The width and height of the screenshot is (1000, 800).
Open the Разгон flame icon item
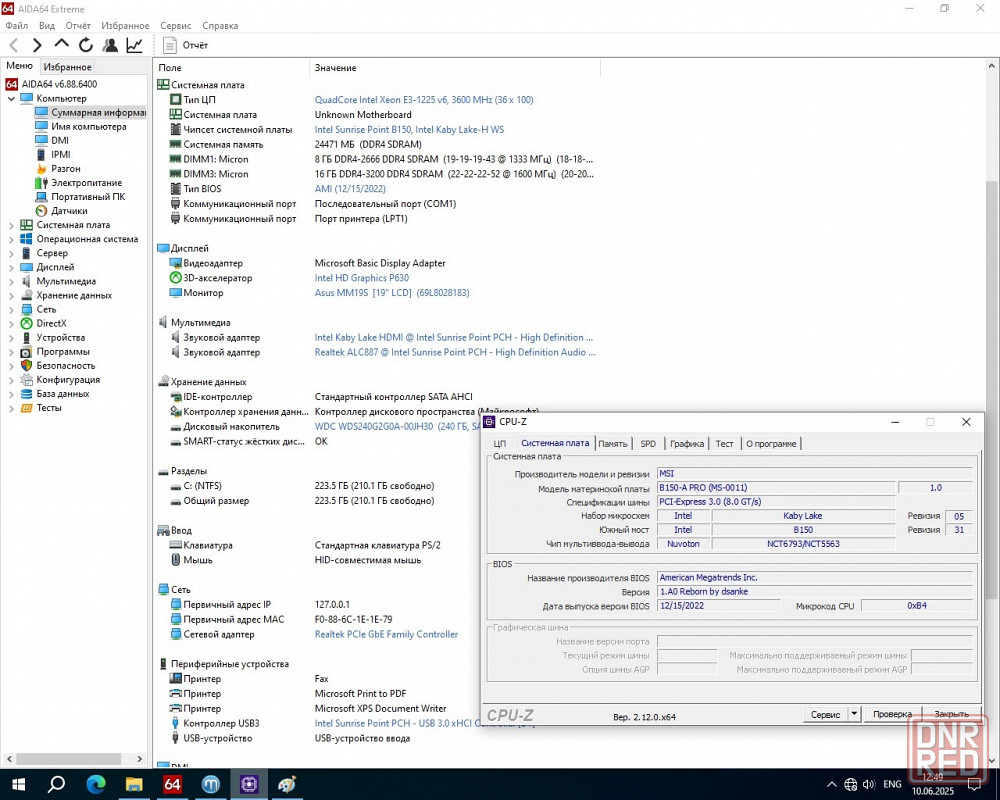click(41, 168)
